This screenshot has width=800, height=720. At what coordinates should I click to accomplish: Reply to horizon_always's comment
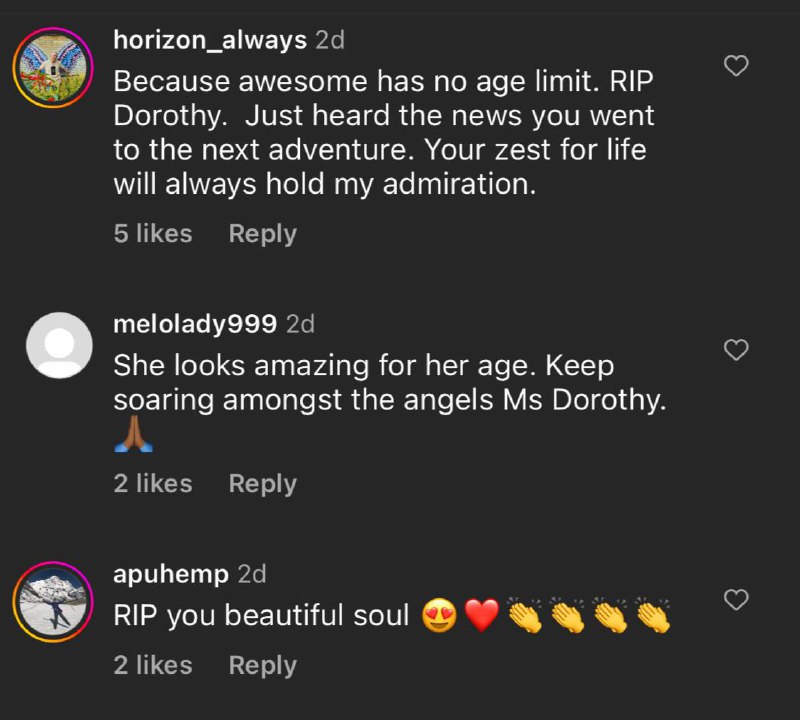(262, 234)
